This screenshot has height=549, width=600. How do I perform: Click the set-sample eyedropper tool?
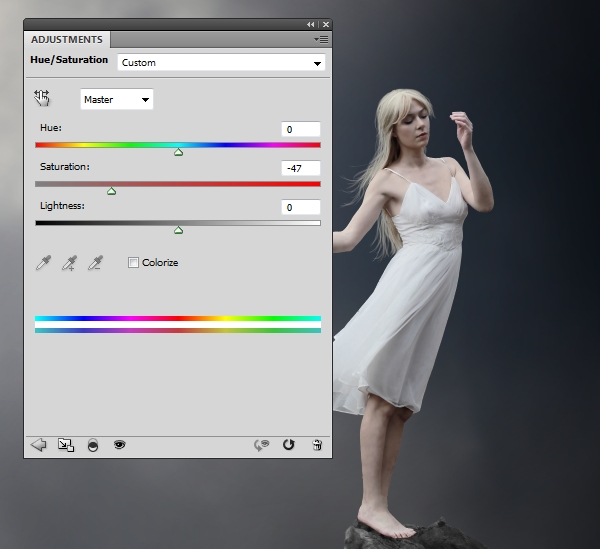[x=43, y=263]
